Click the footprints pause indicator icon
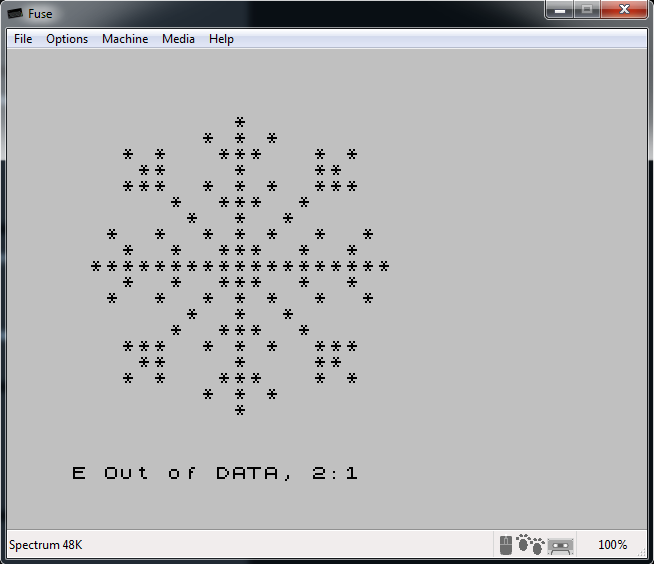This screenshot has height=564, width=654. (530, 545)
